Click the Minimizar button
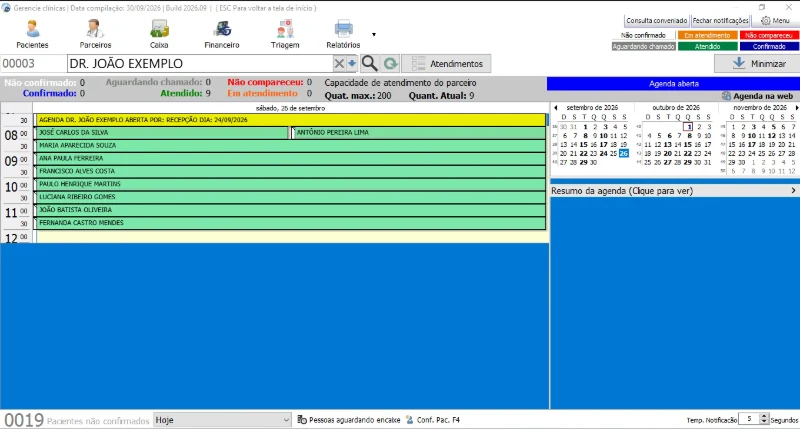Image resolution: width=800 pixels, height=429 pixels. (x=757, y=64)
